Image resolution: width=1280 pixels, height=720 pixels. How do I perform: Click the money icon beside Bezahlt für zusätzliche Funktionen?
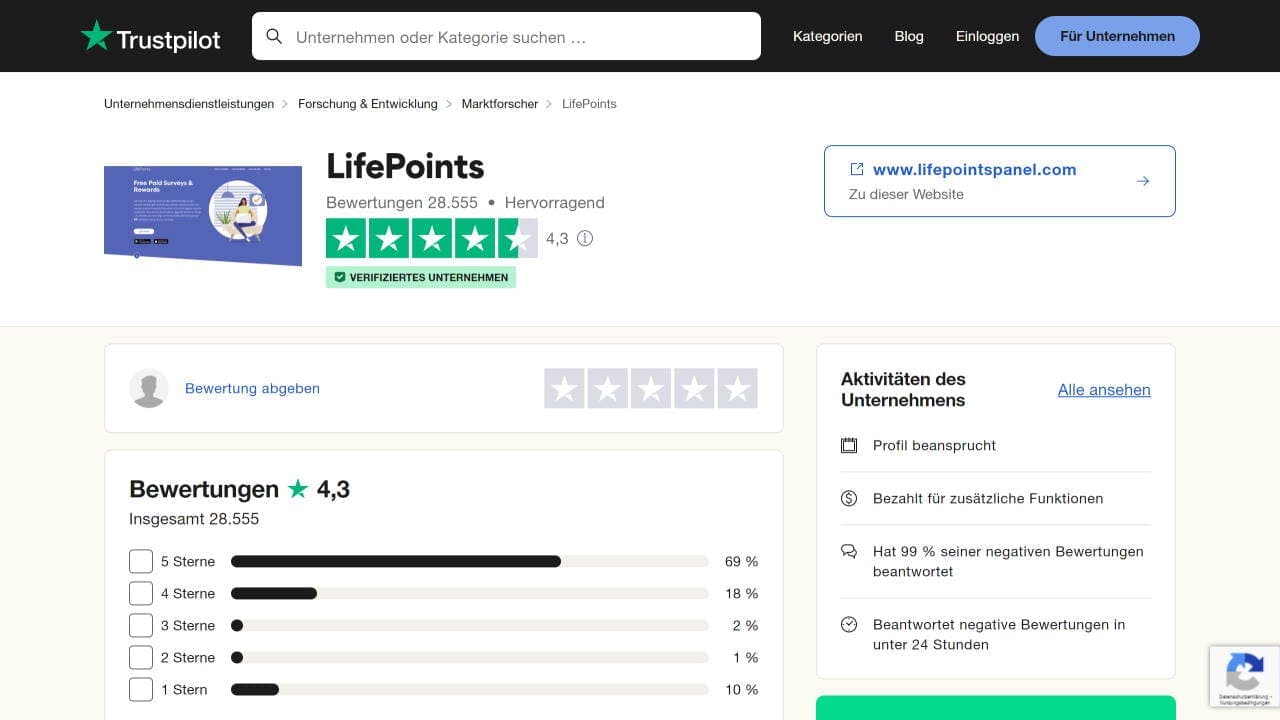[x=849, y=498]
